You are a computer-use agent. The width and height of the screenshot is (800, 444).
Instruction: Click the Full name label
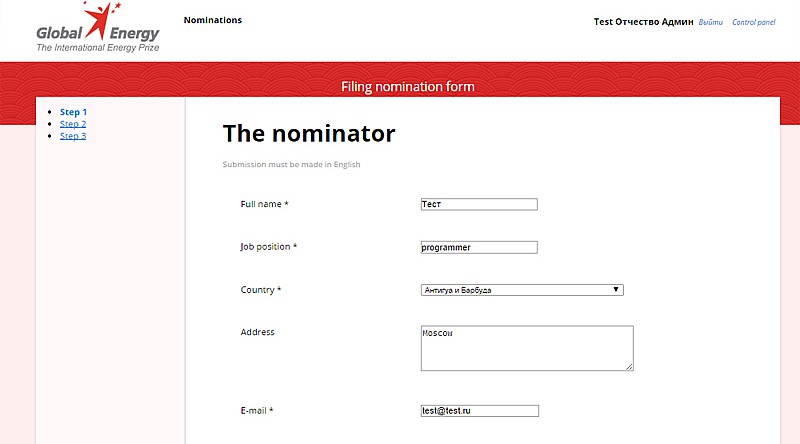[264, 204]
